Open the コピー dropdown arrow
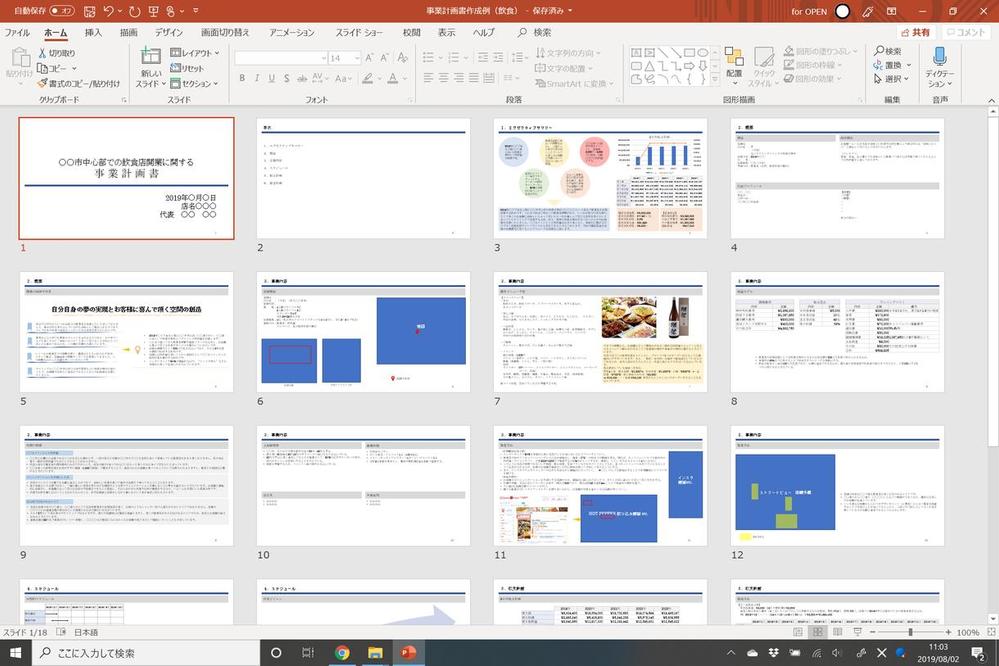999x666 pixels. click(74, 68)
